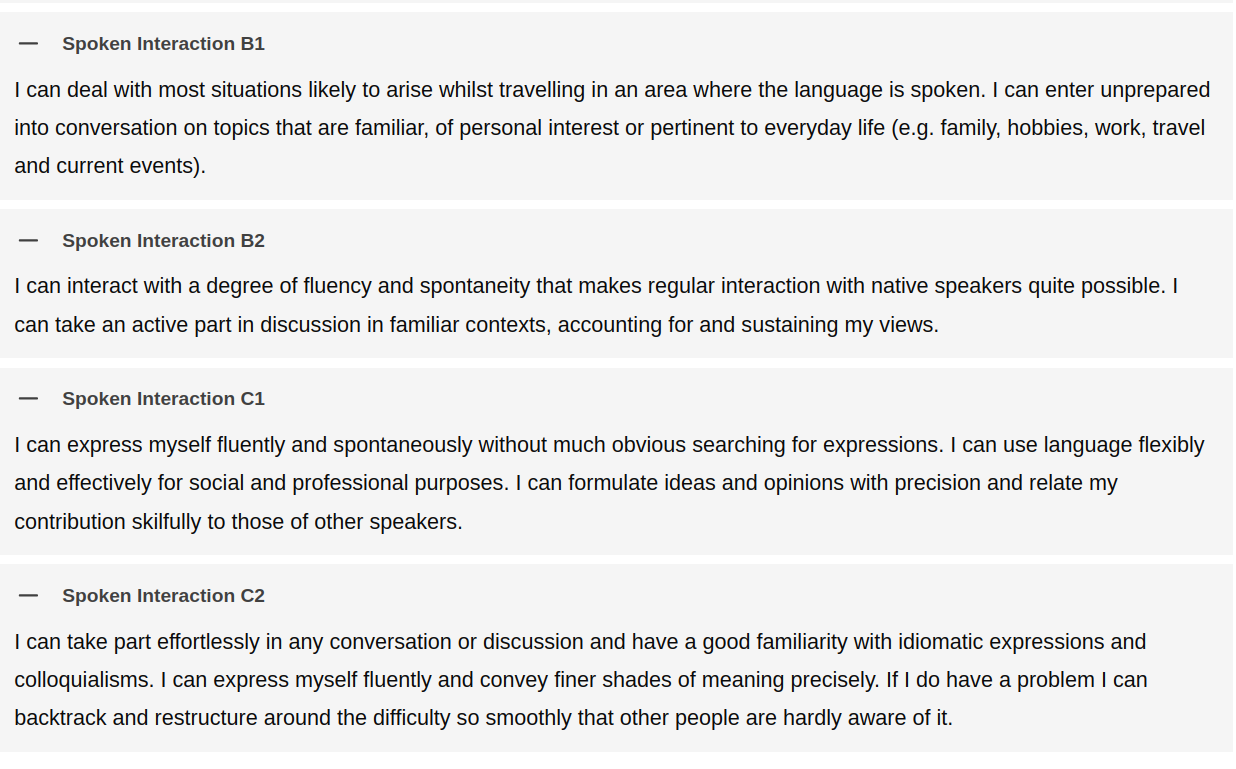The height and width of the screenshot is (769, 1236).
Task: Collapse Spoken Interaction C1 using minus icon
Action: [x=28, y=399]
